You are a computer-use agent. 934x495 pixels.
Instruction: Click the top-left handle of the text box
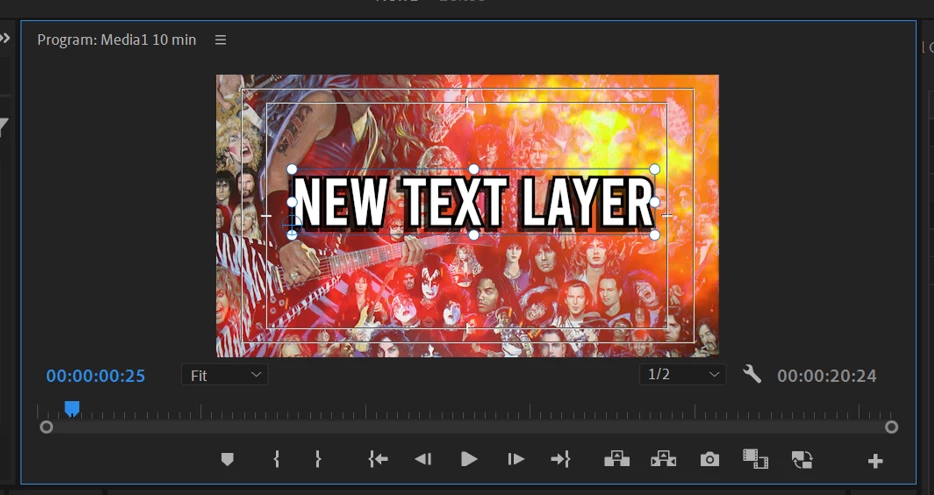(292, 169)
